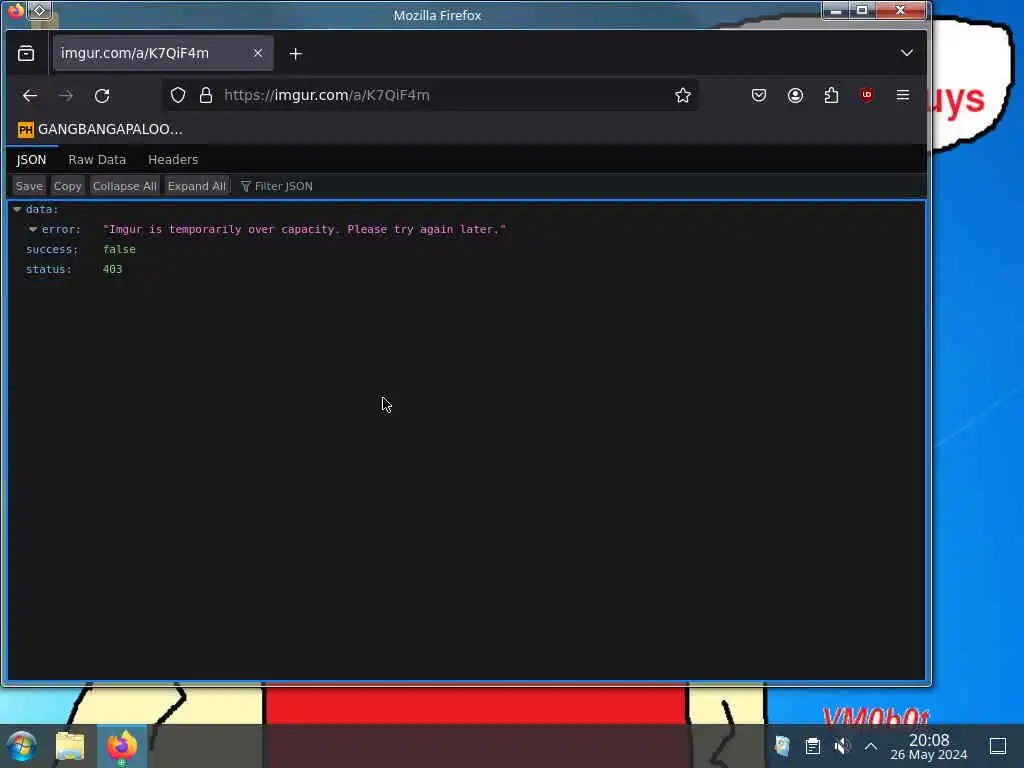This screenshot has width=1024, height=768.
Task: Minimize the Mozilla Firefox window
Action: click(x=835, y=10)
